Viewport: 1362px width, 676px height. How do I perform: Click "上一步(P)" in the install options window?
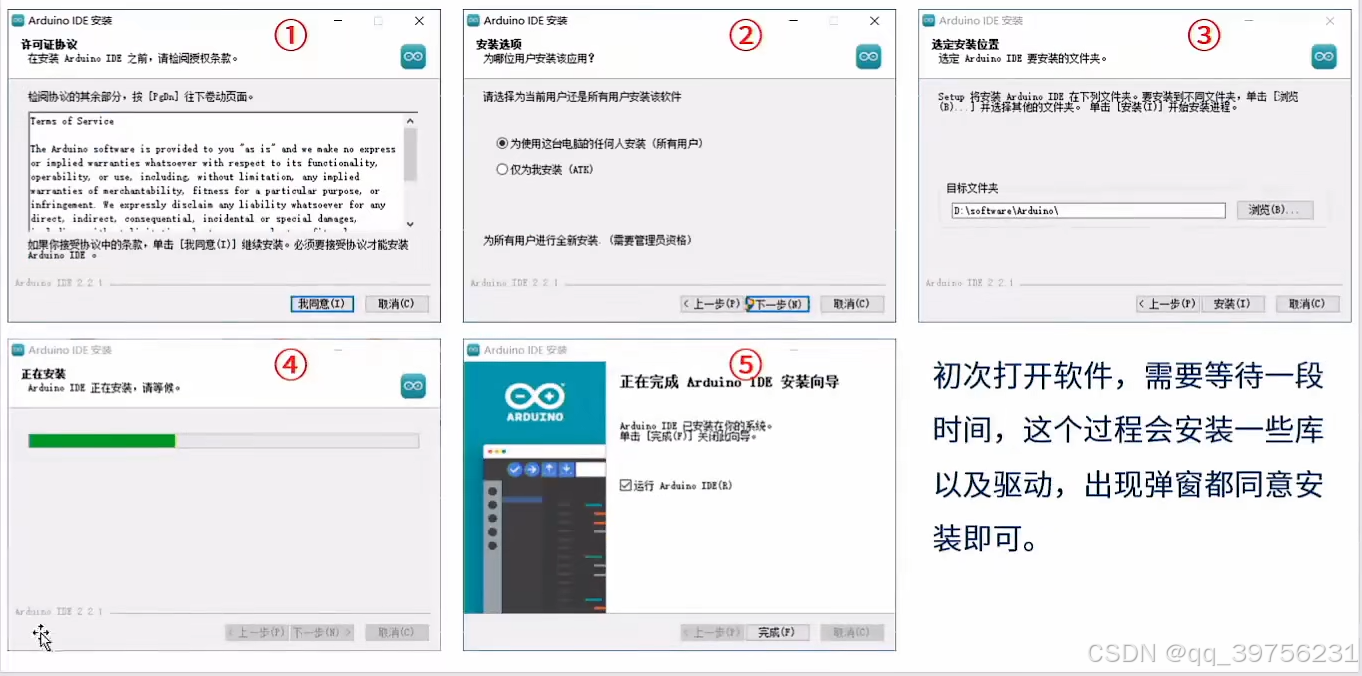[x=713, y=304]
